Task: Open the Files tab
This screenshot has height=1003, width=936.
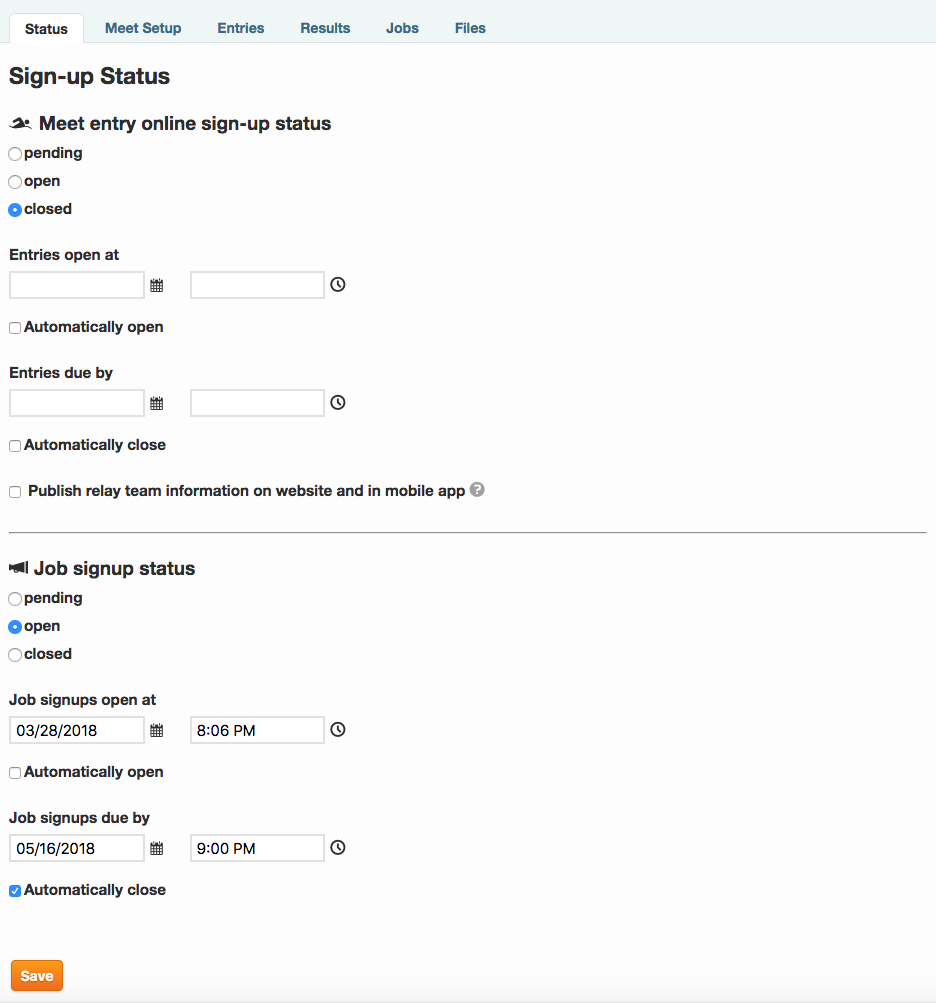Action: click(470, 28)
